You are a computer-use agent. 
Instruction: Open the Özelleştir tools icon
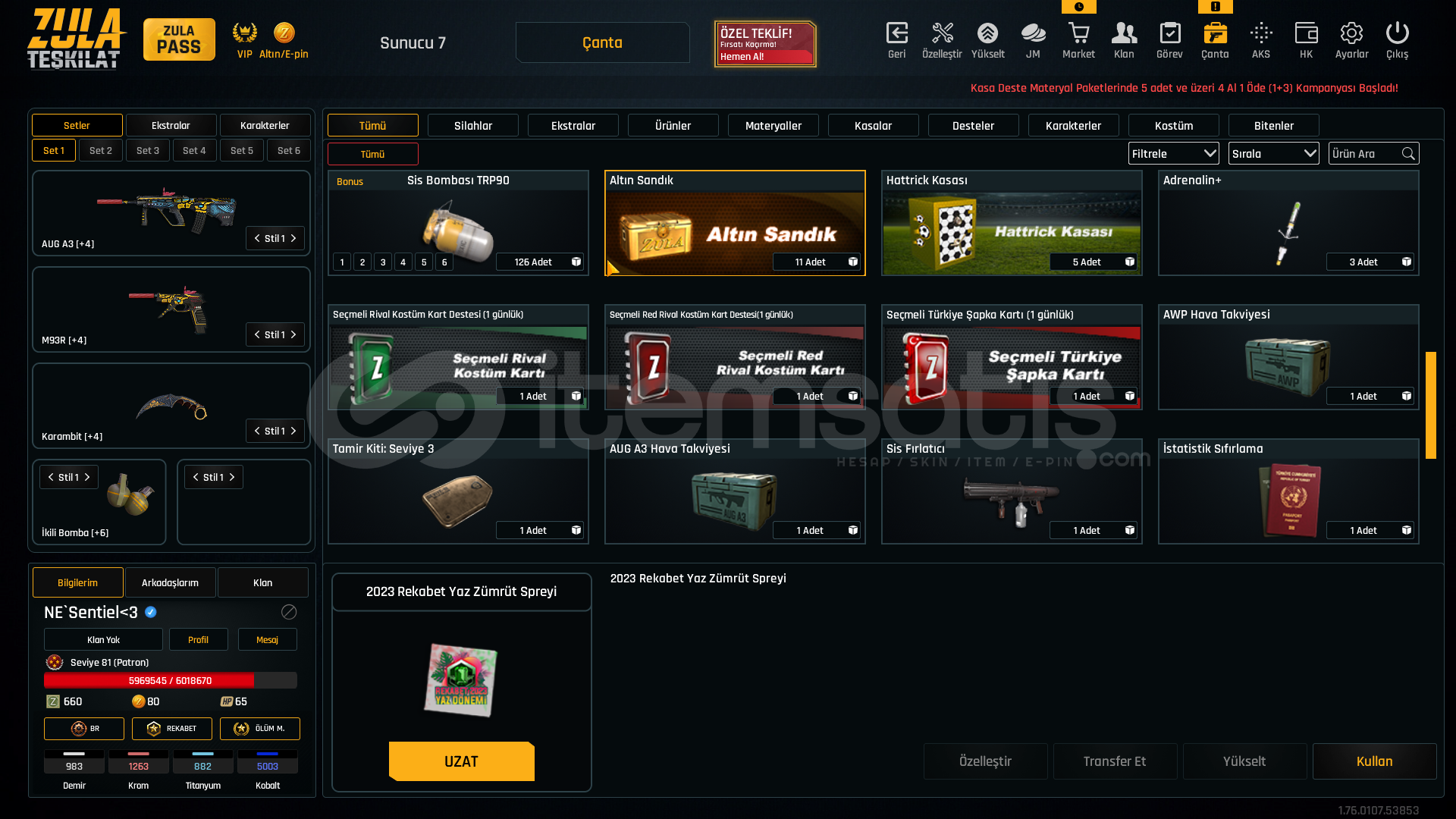(942, 33)
